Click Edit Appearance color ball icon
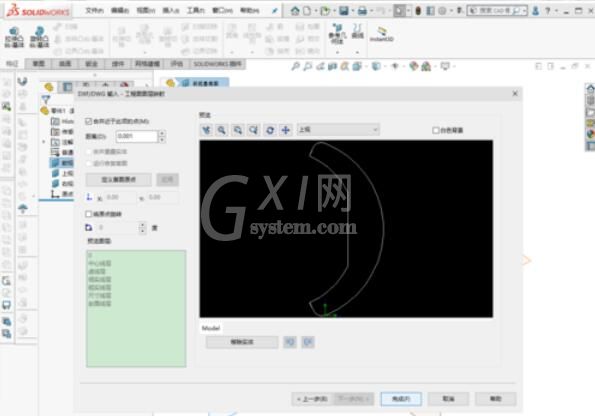The width and height of the screenshot is (595, 416). pos(414,66)
